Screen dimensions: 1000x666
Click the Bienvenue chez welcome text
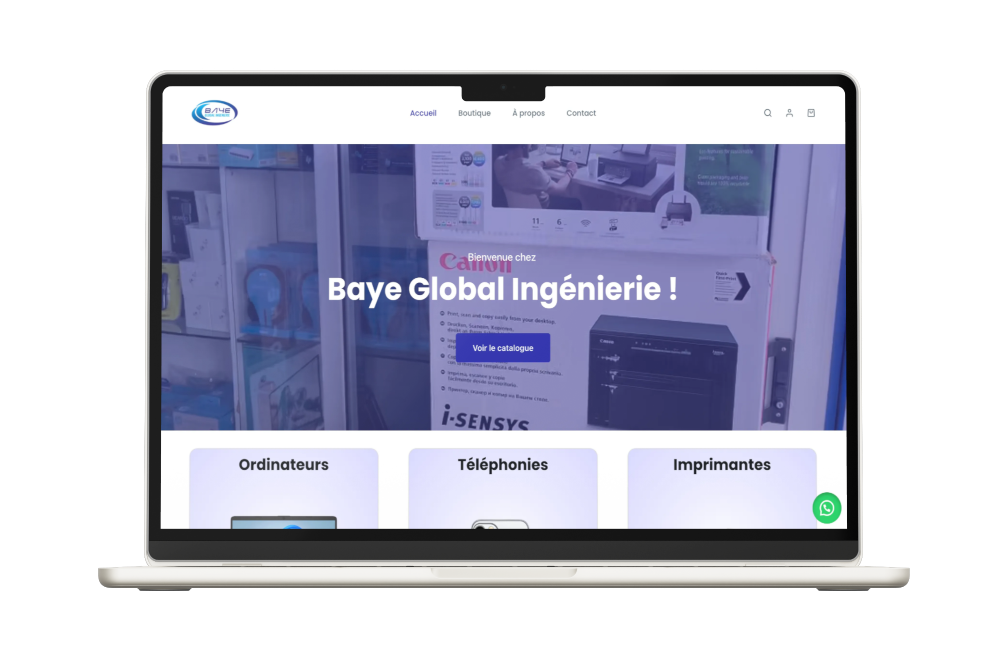coord(502,258)
